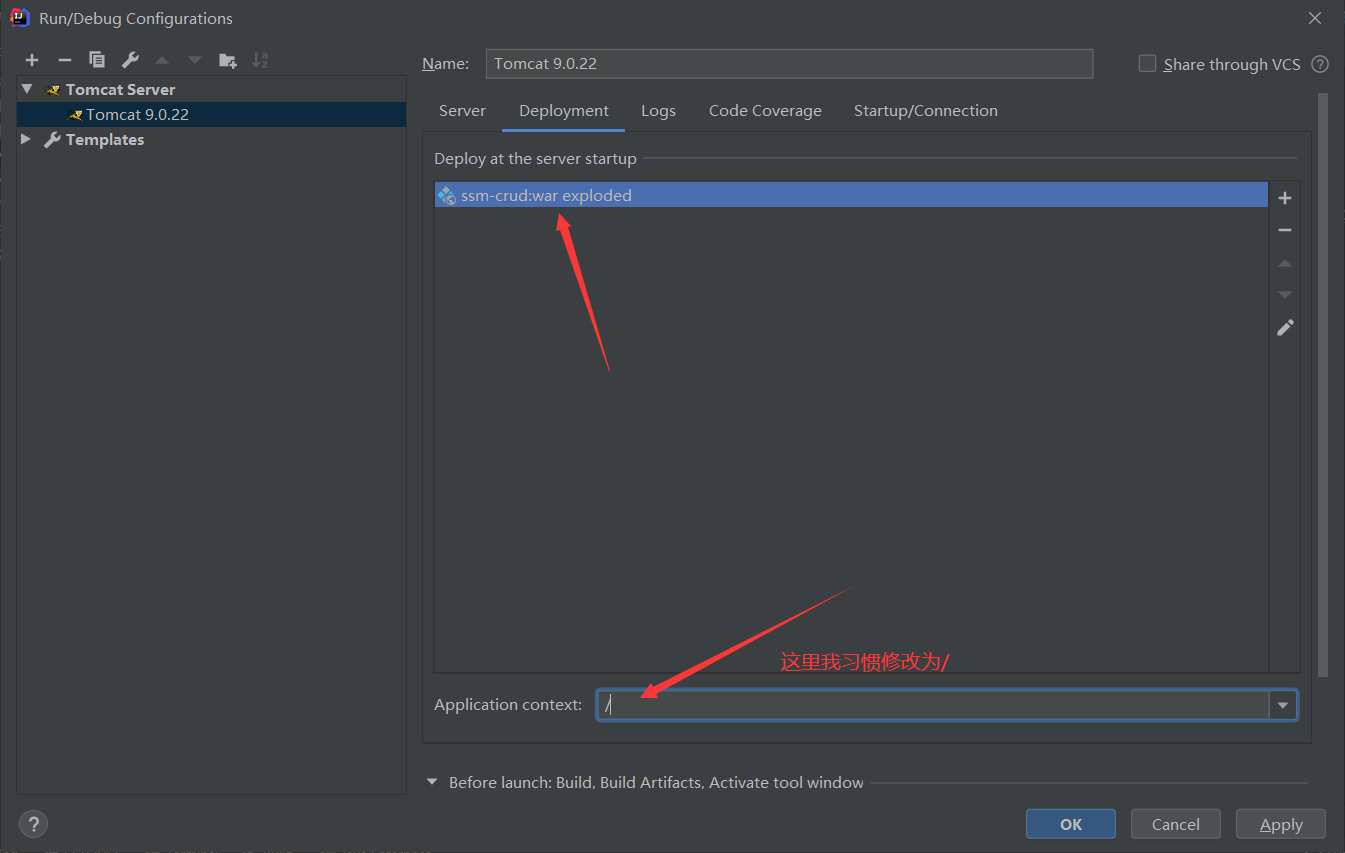Move configuration up arrow in left toolbar
The width and height of the screenshot is (1345, 853).
(162, 60)
